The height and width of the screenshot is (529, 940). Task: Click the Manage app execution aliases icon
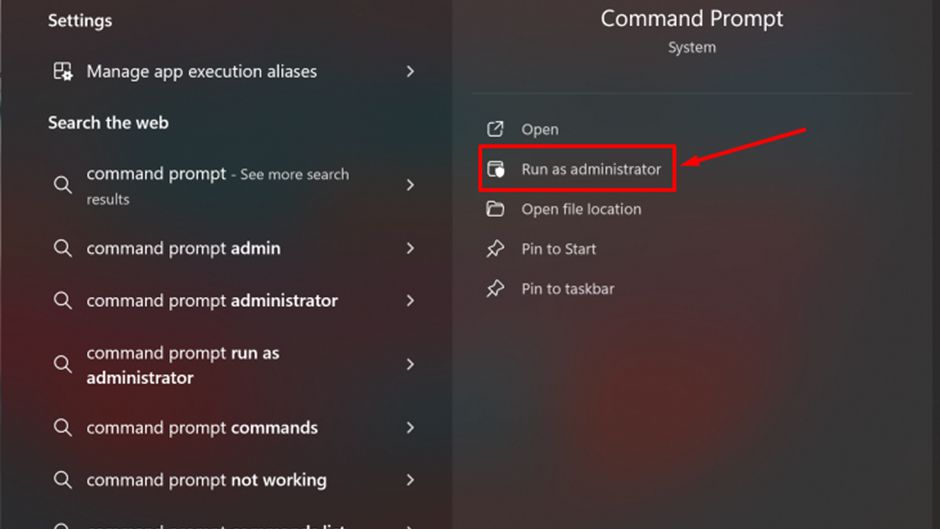click(x=62, y=71)
